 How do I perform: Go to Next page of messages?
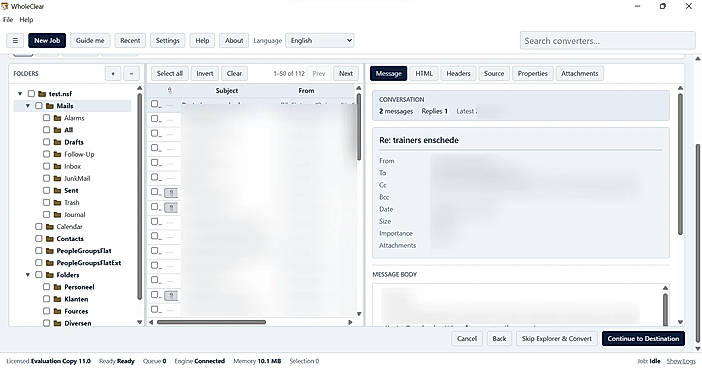346,73
